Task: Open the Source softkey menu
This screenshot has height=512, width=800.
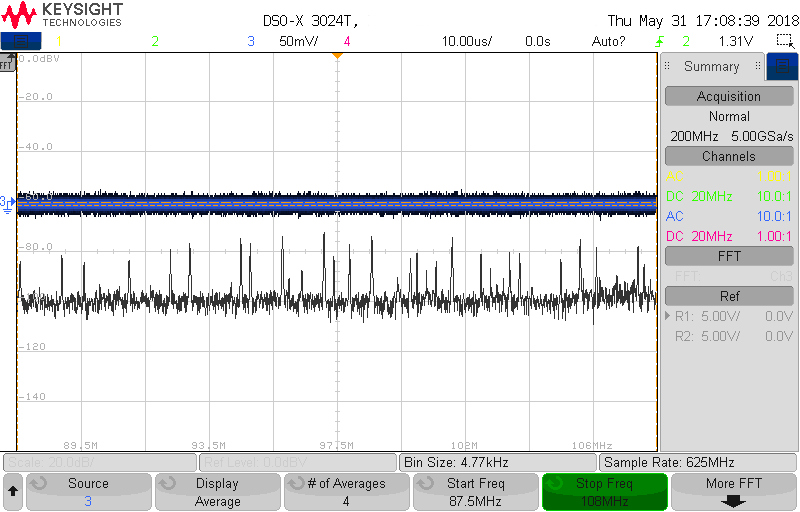Action: click(x=88, y=492)
